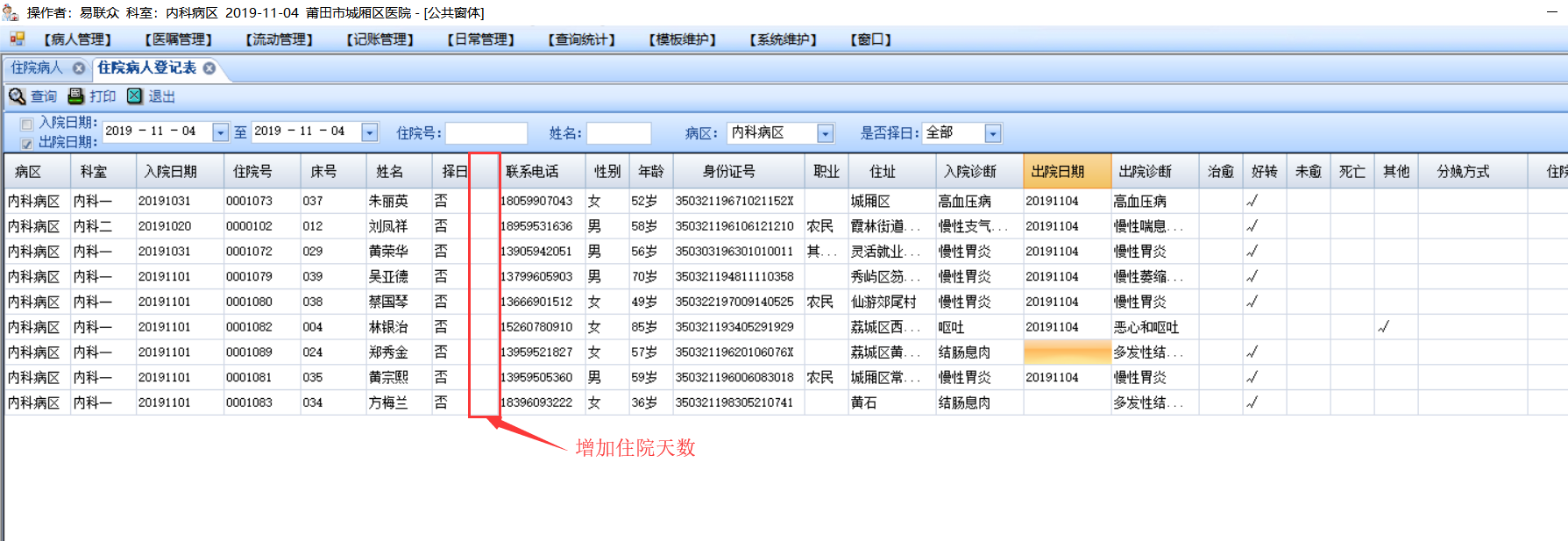Click the 出院诊断 column header
The image size is (1568, 541).
click(1154, 171)
